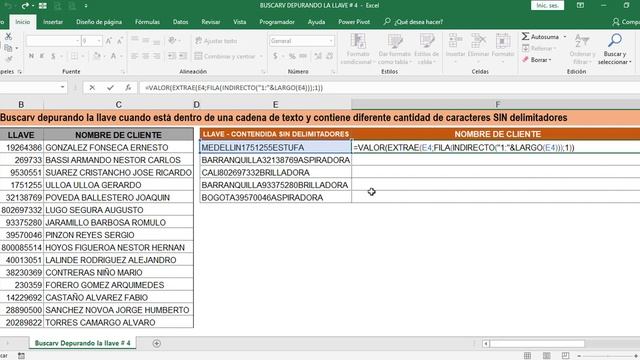Image resolution: width=640 pixels, height=360 pixels.
Task: Click the Inic. ses. sign-in button
Action: (547, 5)
